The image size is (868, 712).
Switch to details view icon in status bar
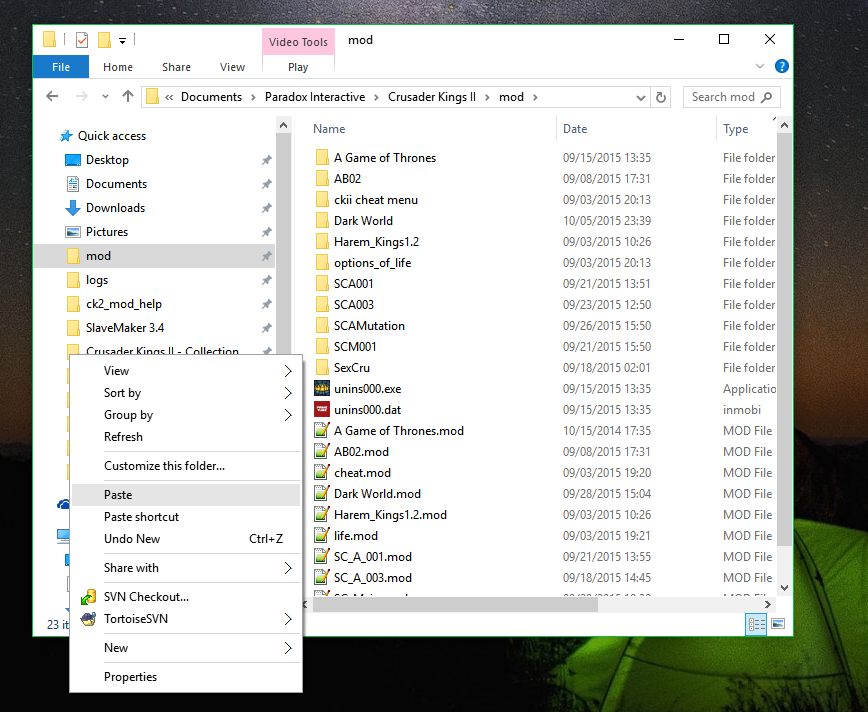click(x=756, y=625)
